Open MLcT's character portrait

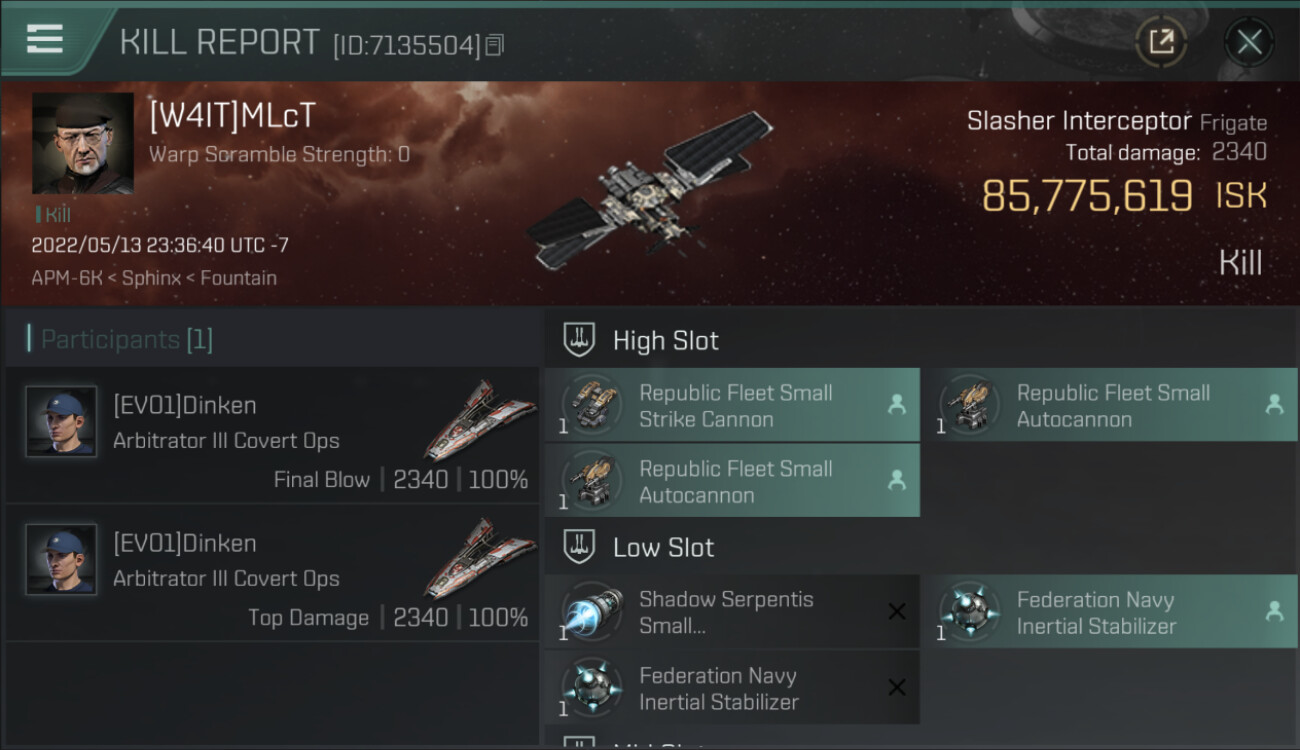pyautogui.click(x=83, y=143)
